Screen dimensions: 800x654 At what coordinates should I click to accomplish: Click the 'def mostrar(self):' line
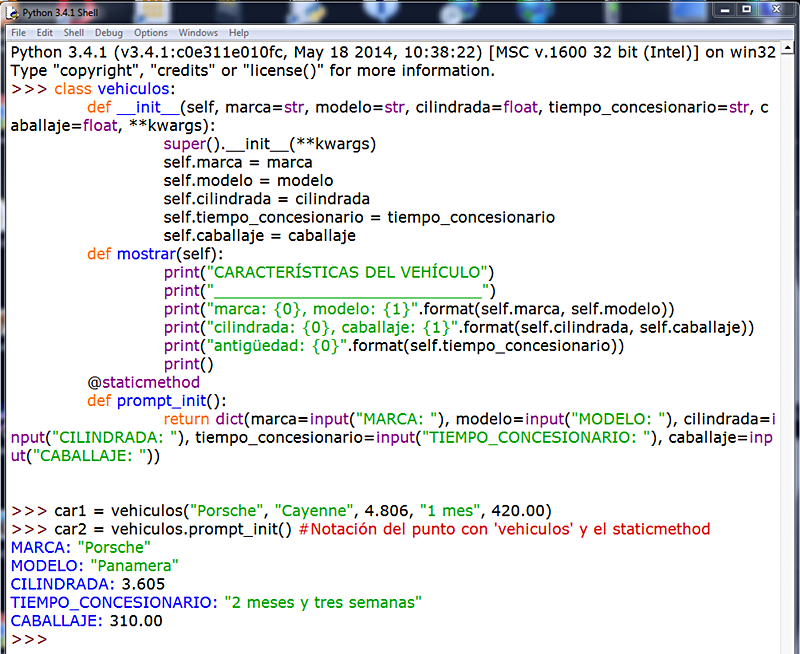(x=155, y=254)
